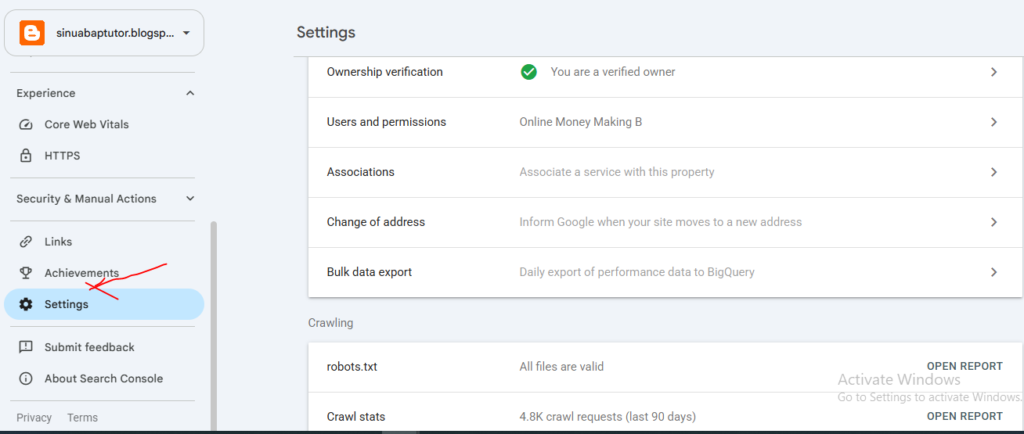Click the Blogger property logo icon
The width and height of the screenshot is (1024, 434).
(x=31, y=33)
